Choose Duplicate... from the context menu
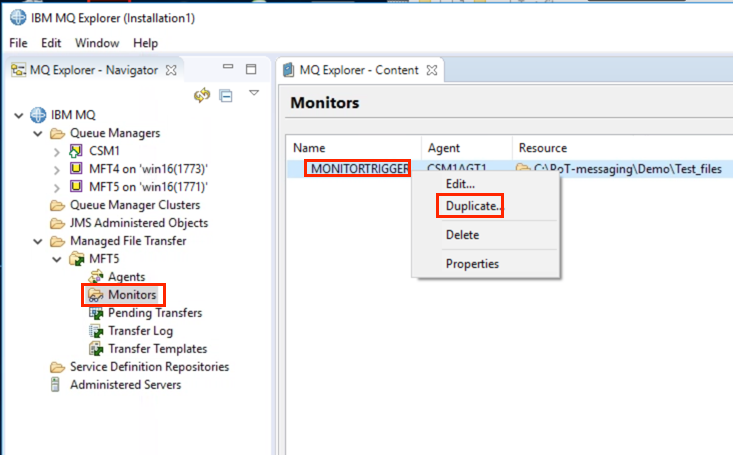Viewport: 733px width, 455px height. coord(473,206)
